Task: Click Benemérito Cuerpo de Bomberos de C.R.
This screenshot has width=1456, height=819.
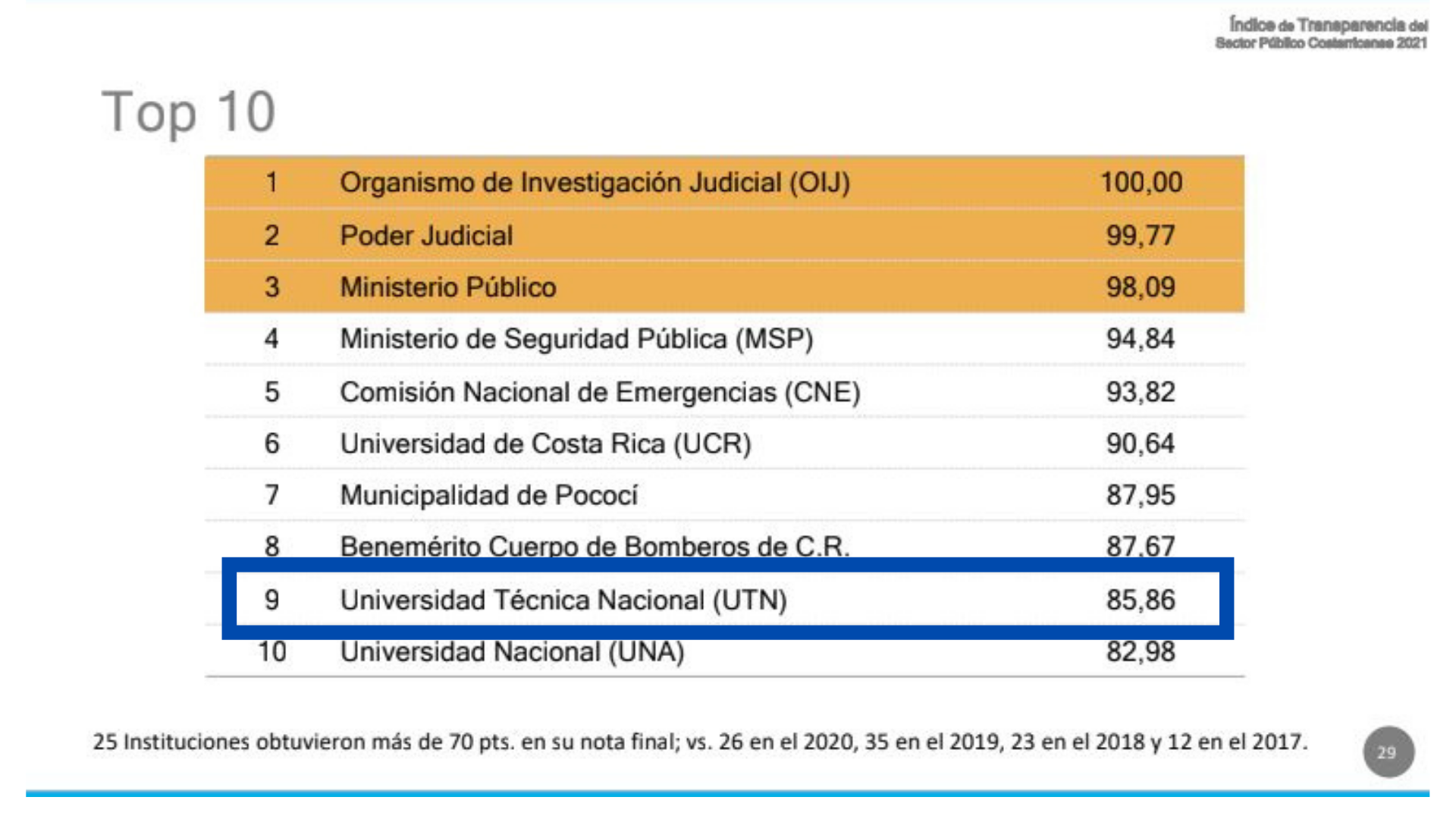Action: [x=595, y=546]
